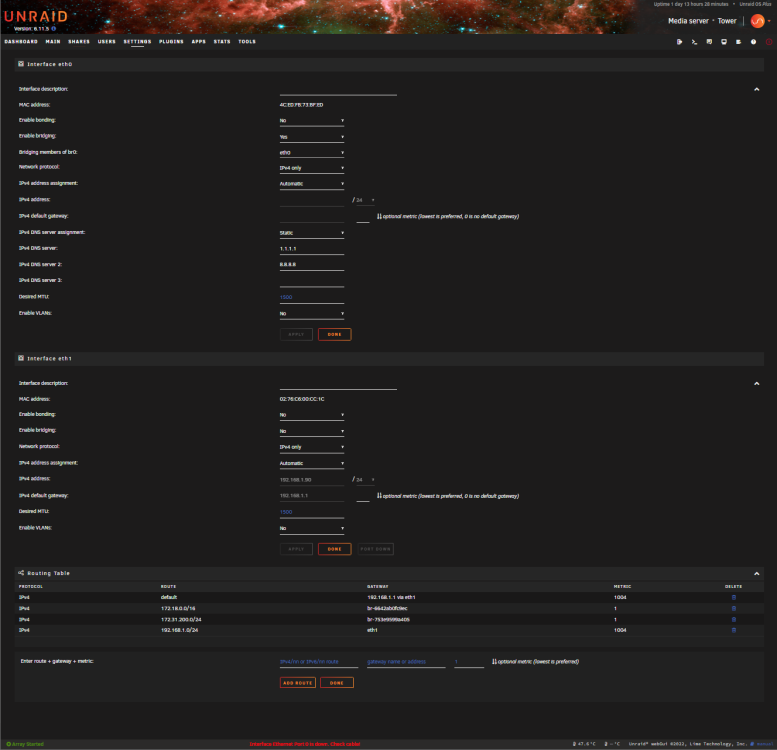Open eth1 IPv4 address assignment dropdown
This screenshot has width=777, height=750.
coord(312,464)
